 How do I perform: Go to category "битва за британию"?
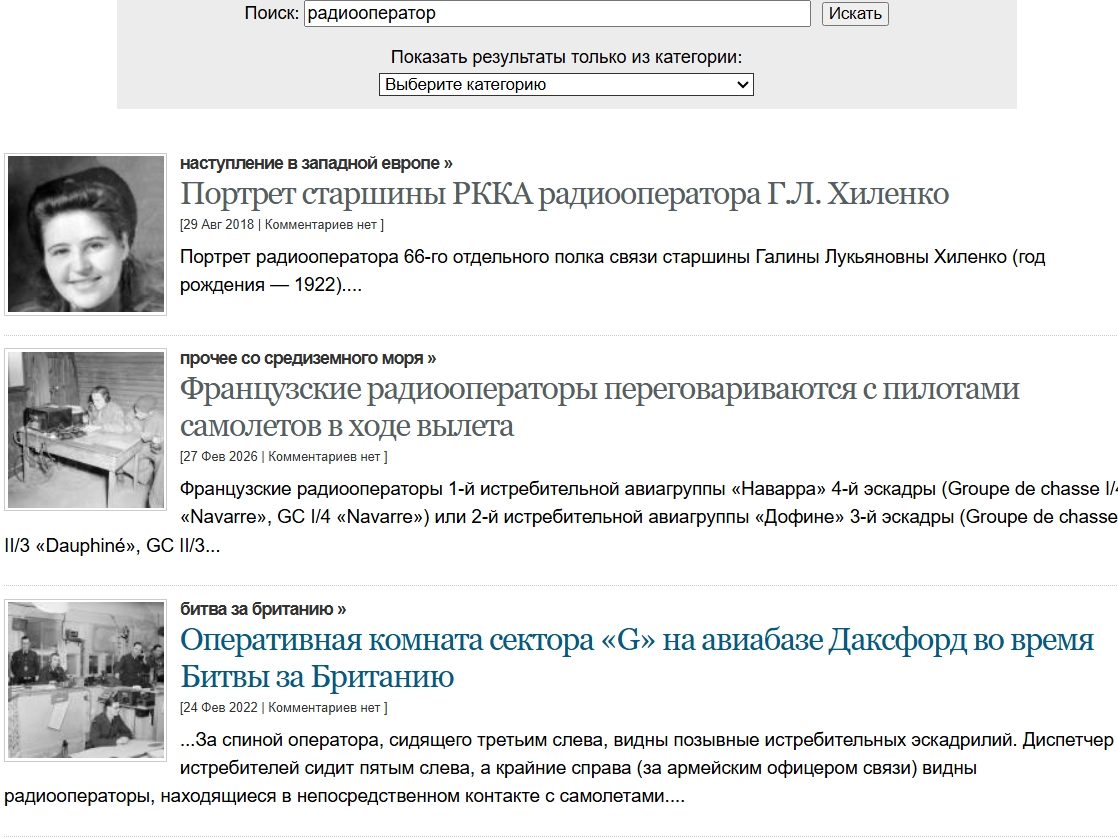tap(263, 609)
